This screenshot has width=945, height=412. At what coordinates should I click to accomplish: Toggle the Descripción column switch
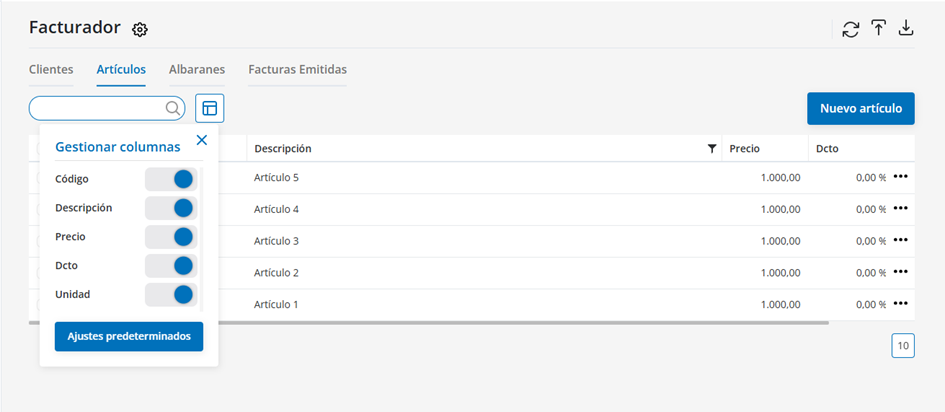(171, 208)
